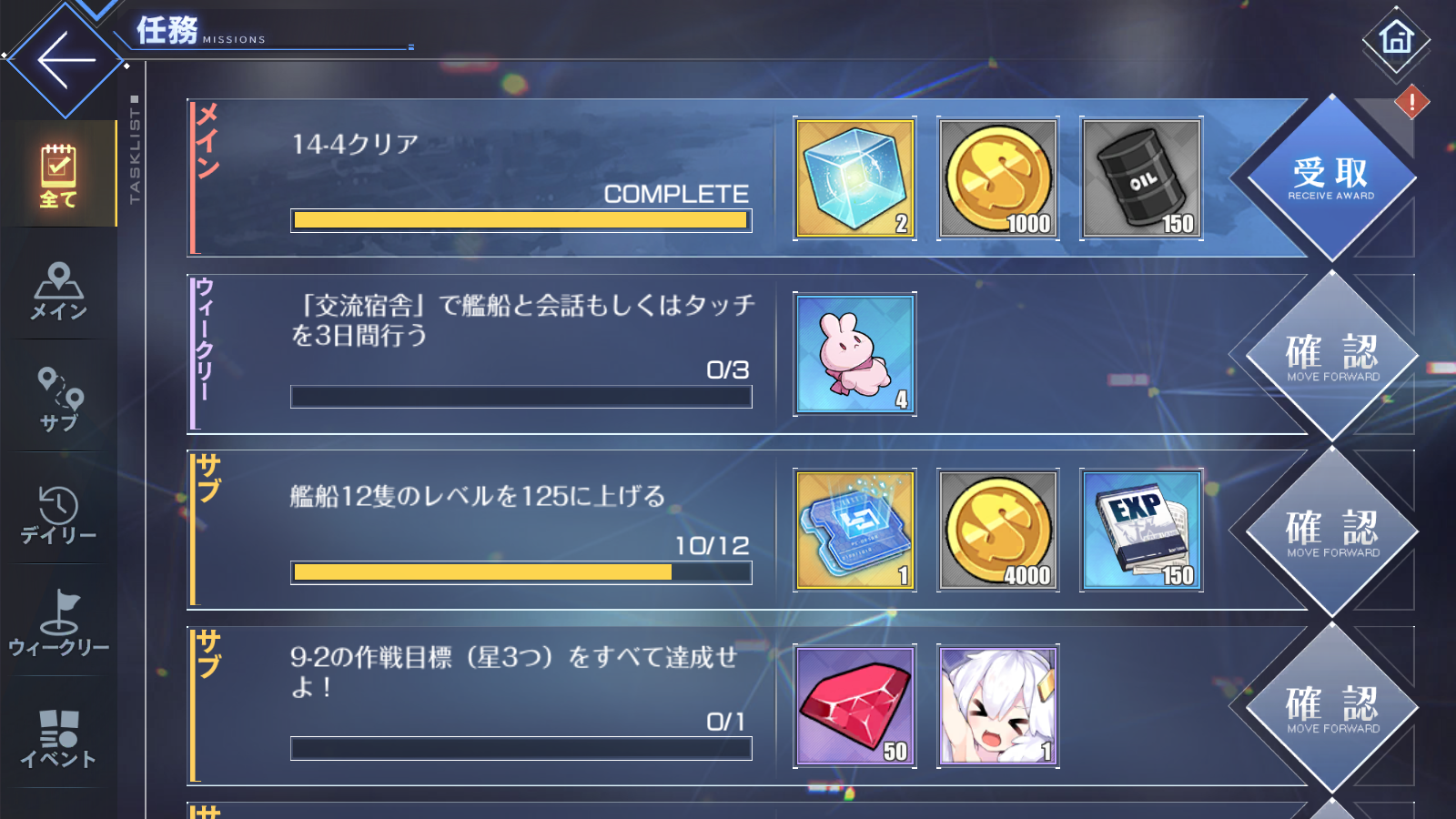Open the デイリー missions tab
1456x819 pixels.
tap(59, 514)
